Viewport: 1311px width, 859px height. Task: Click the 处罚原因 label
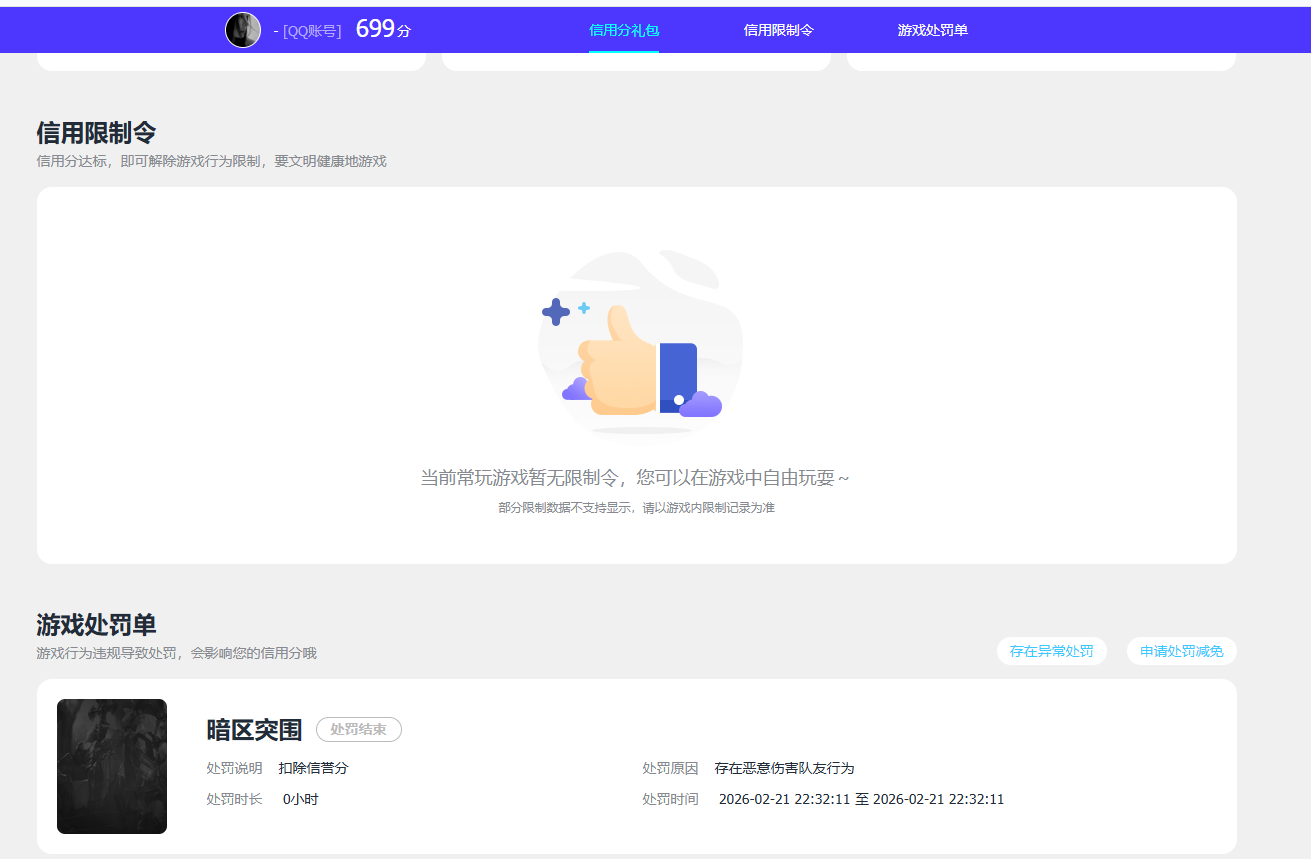[670, 768]
